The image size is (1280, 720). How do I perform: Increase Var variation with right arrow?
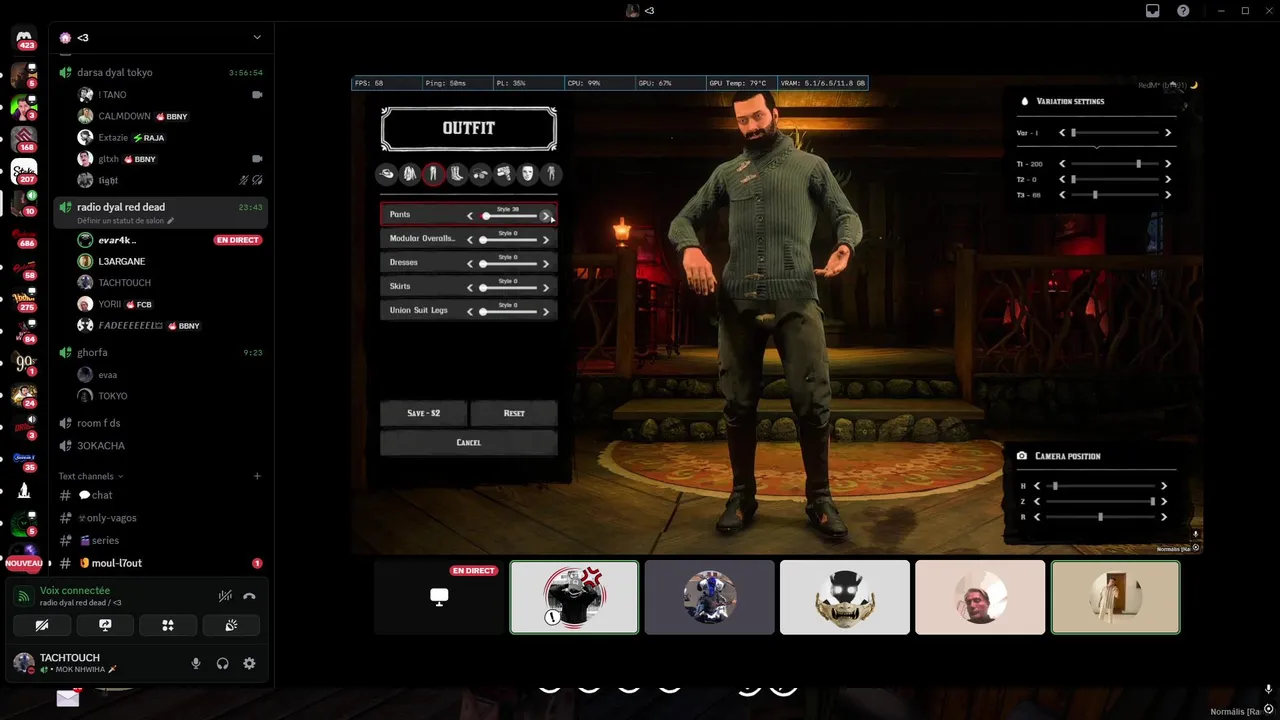[x=1167, y=133]
